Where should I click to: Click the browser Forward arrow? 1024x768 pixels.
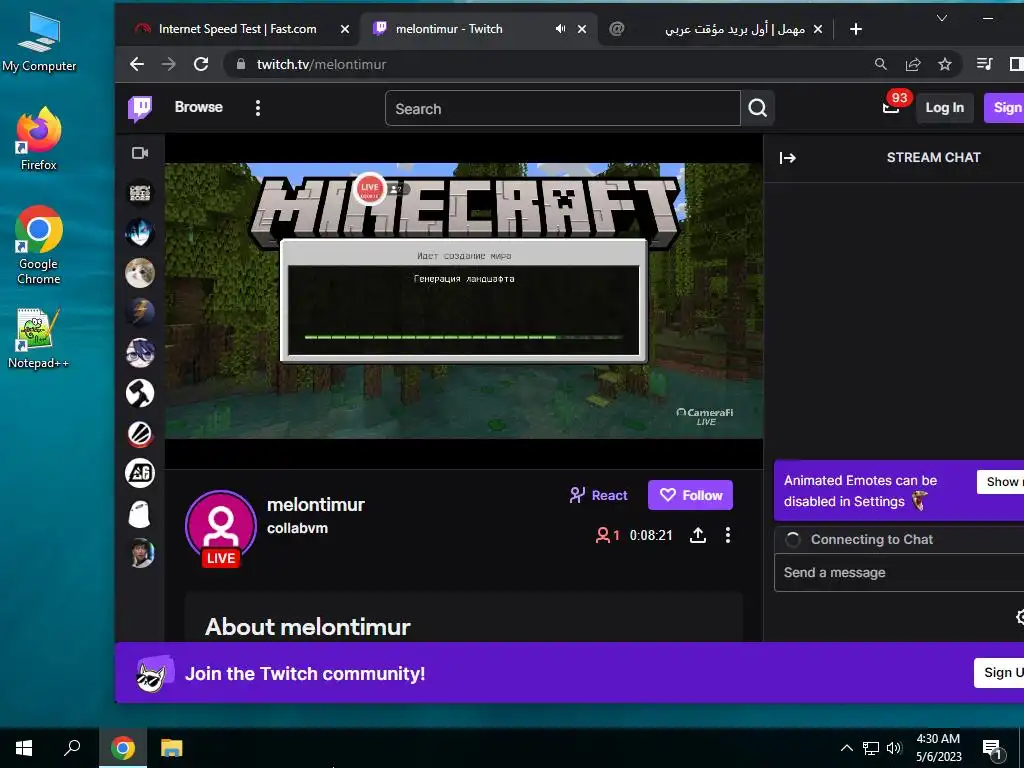click(168, 64)
